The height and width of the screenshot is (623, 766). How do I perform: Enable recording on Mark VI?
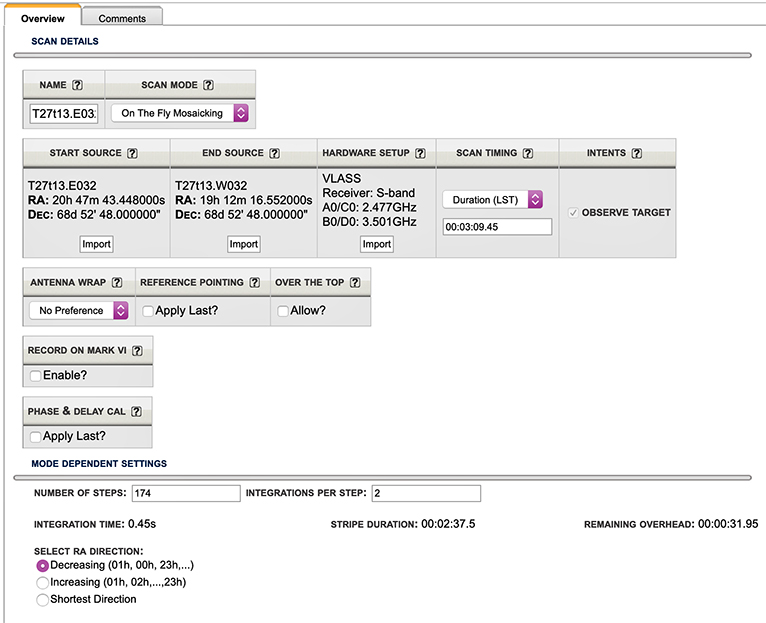coord(36,375)
